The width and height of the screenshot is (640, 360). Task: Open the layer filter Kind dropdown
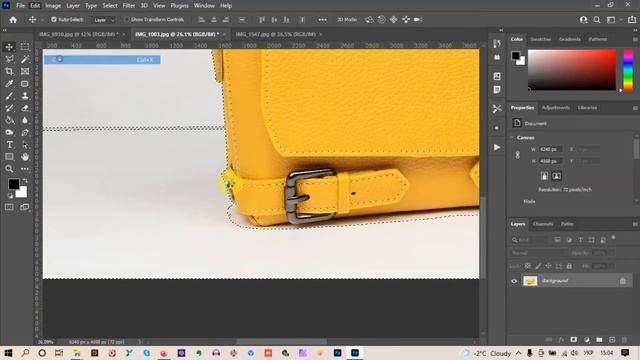(x=529, y=240)
